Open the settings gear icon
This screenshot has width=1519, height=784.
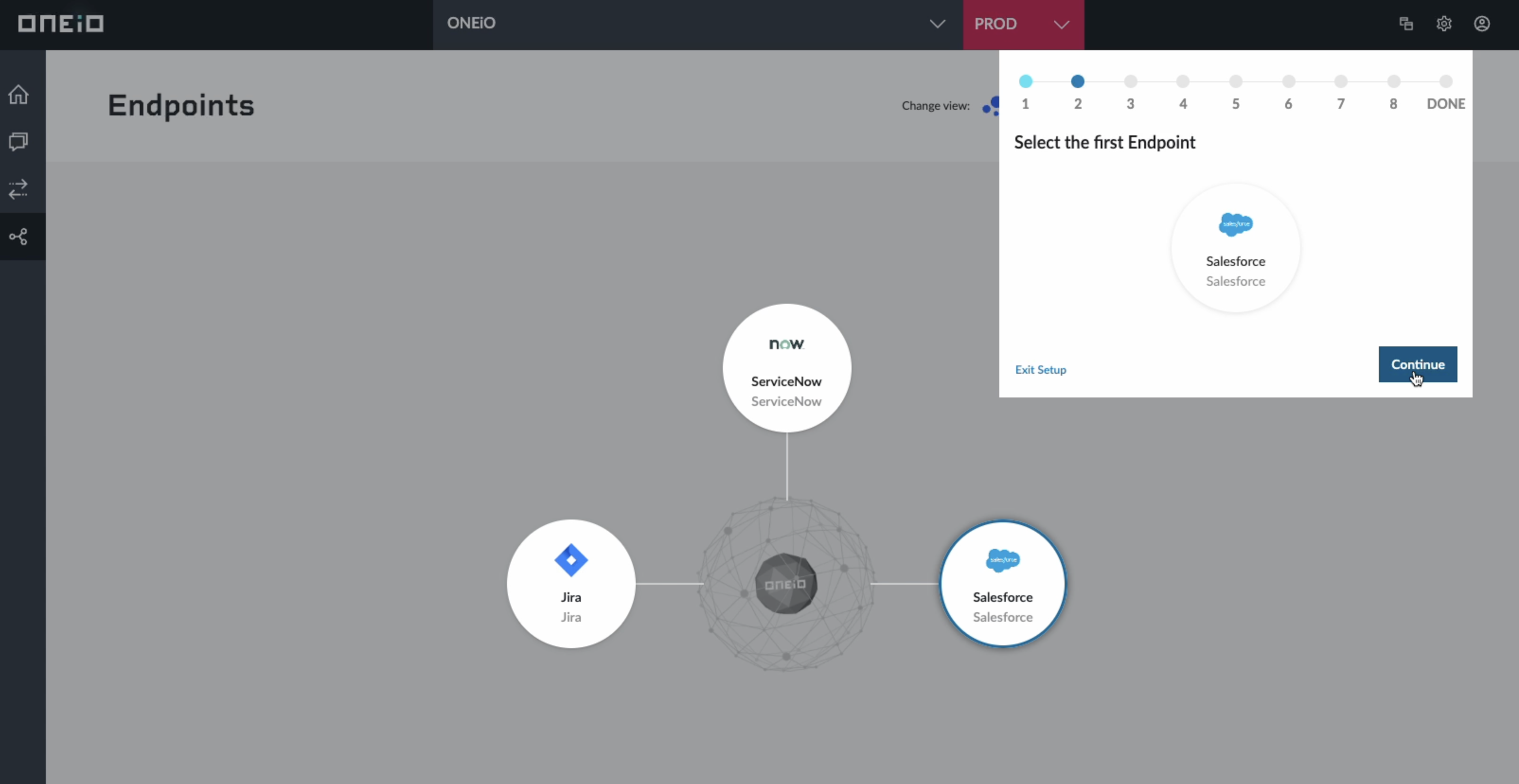pos(1444,24)
